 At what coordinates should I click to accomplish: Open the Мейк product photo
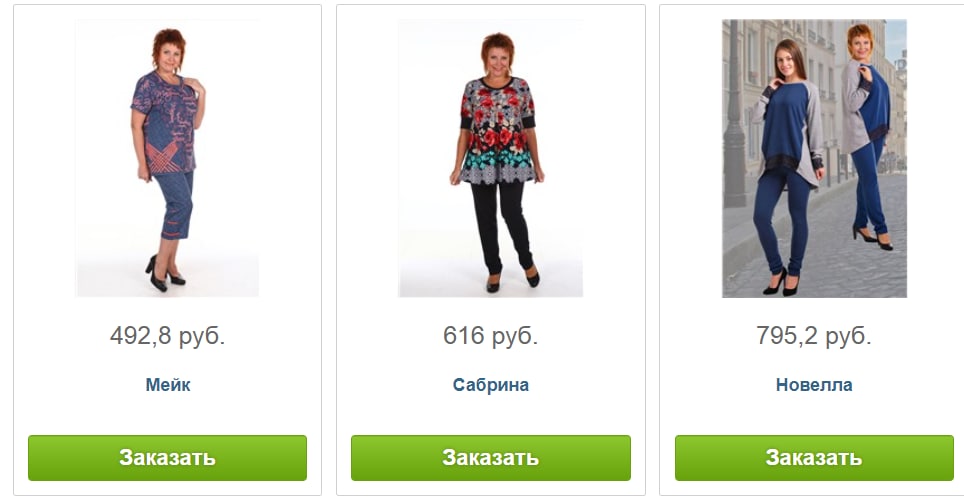(x=167, y=158)
